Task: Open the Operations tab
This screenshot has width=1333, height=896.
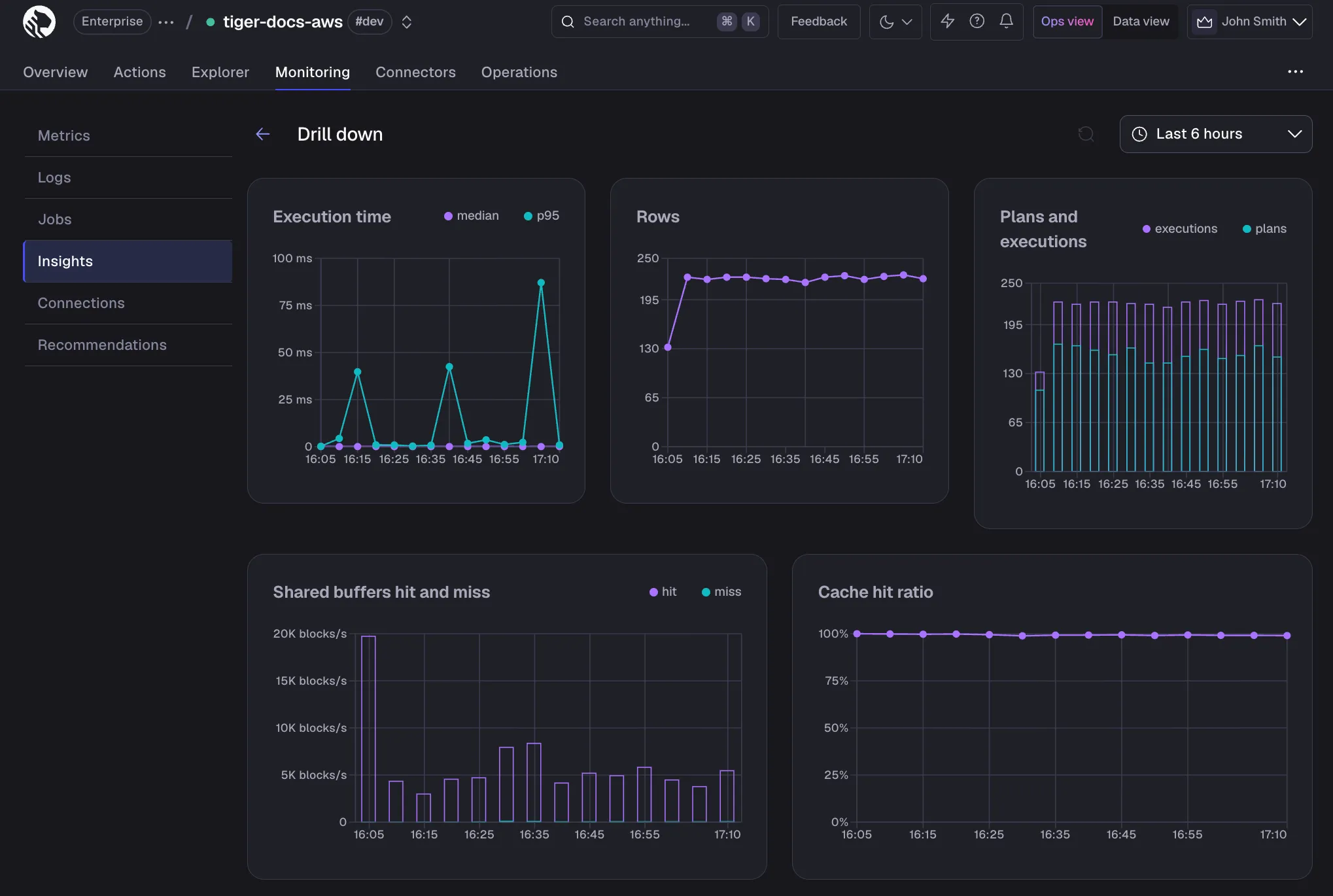Action: tap(519, 72)
